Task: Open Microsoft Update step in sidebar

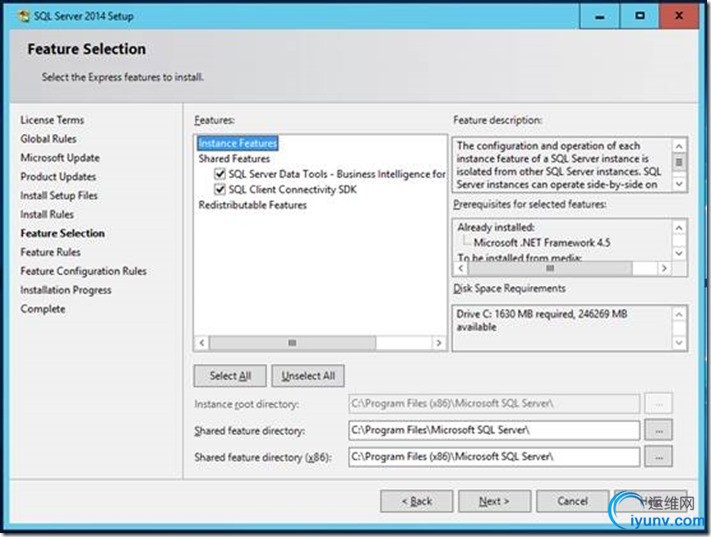Action: 60,158
